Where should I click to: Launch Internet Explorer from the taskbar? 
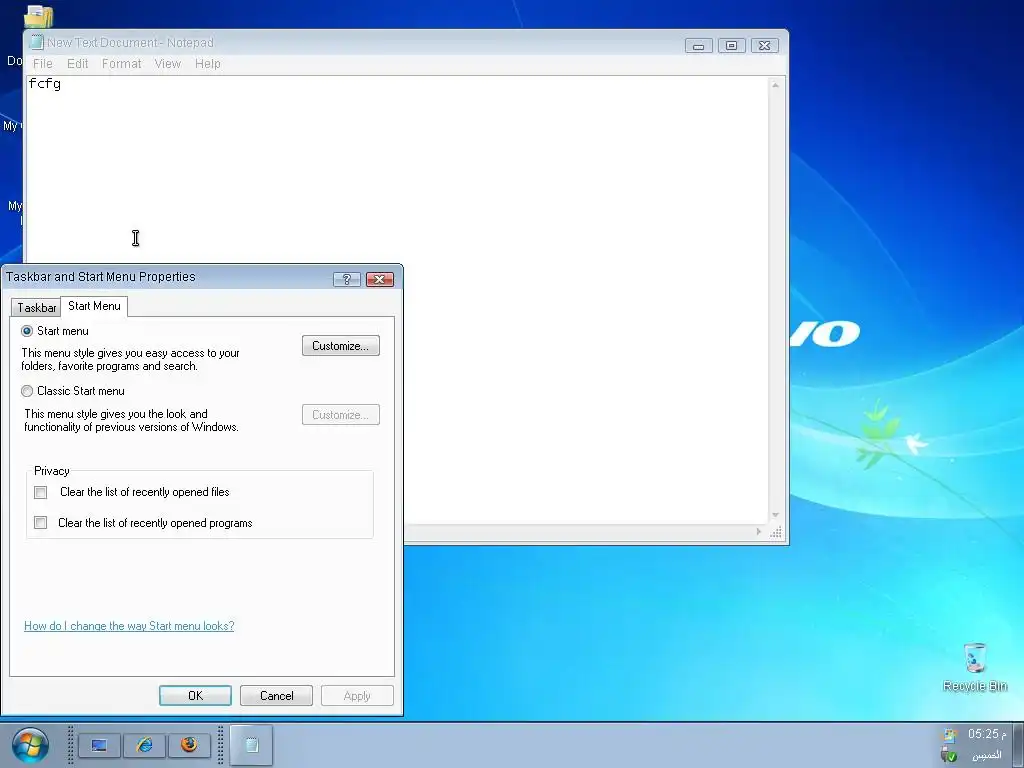(144, 745)
